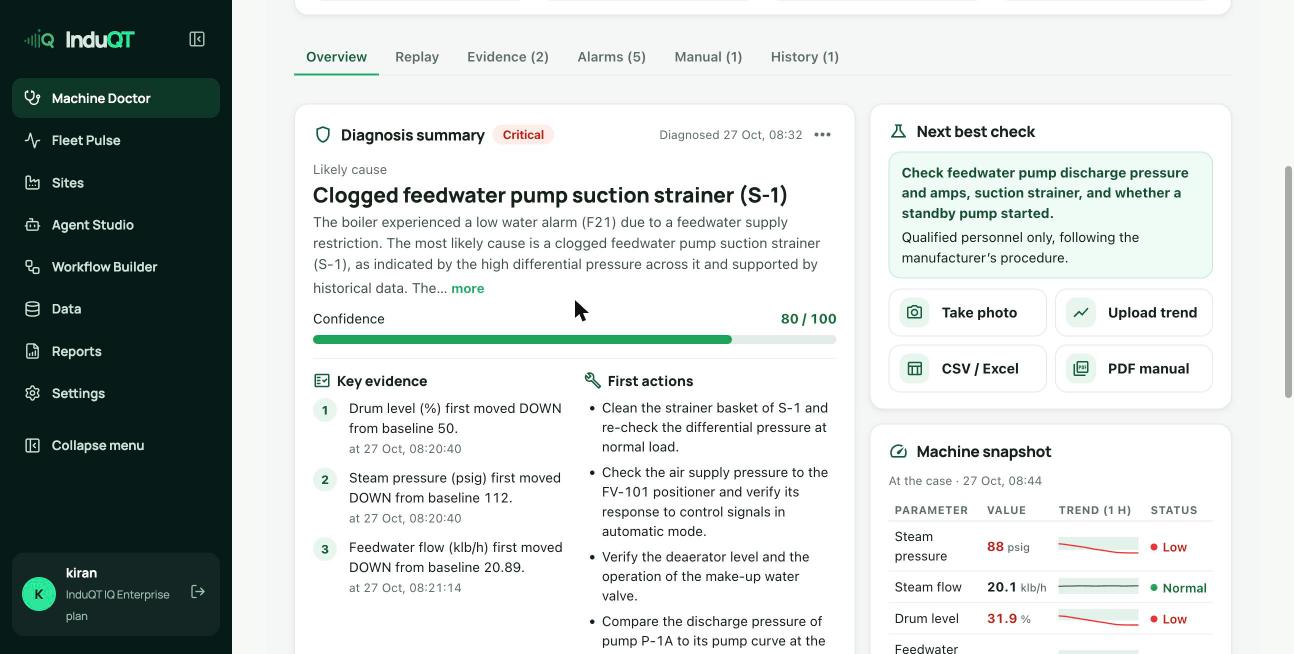Click the CSV / Excel button
1294x654 pixels.
[x=967, y=369]
